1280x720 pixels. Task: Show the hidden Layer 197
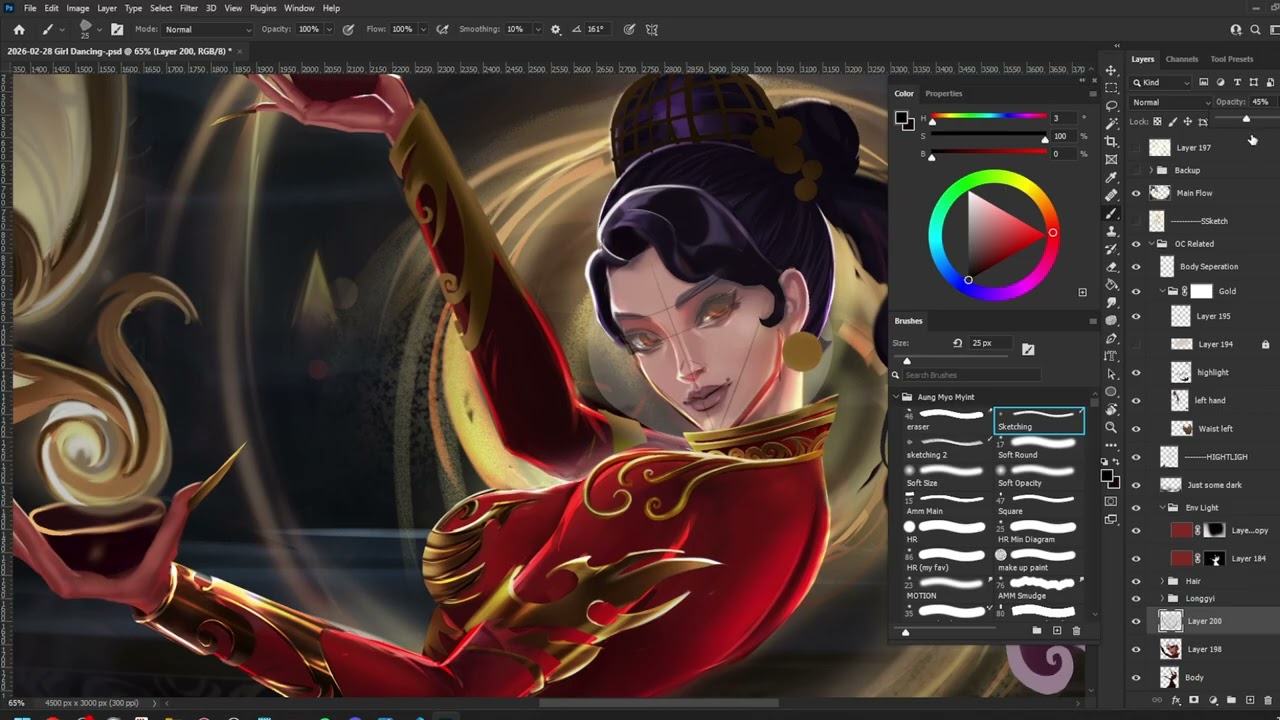click(1135, 148)
